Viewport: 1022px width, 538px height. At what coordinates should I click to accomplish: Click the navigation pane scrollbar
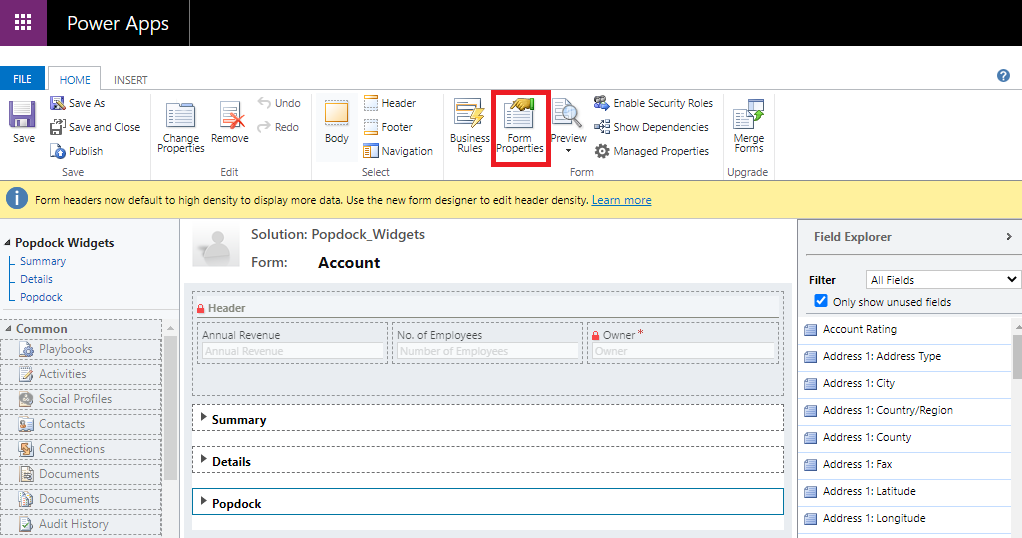170,408
